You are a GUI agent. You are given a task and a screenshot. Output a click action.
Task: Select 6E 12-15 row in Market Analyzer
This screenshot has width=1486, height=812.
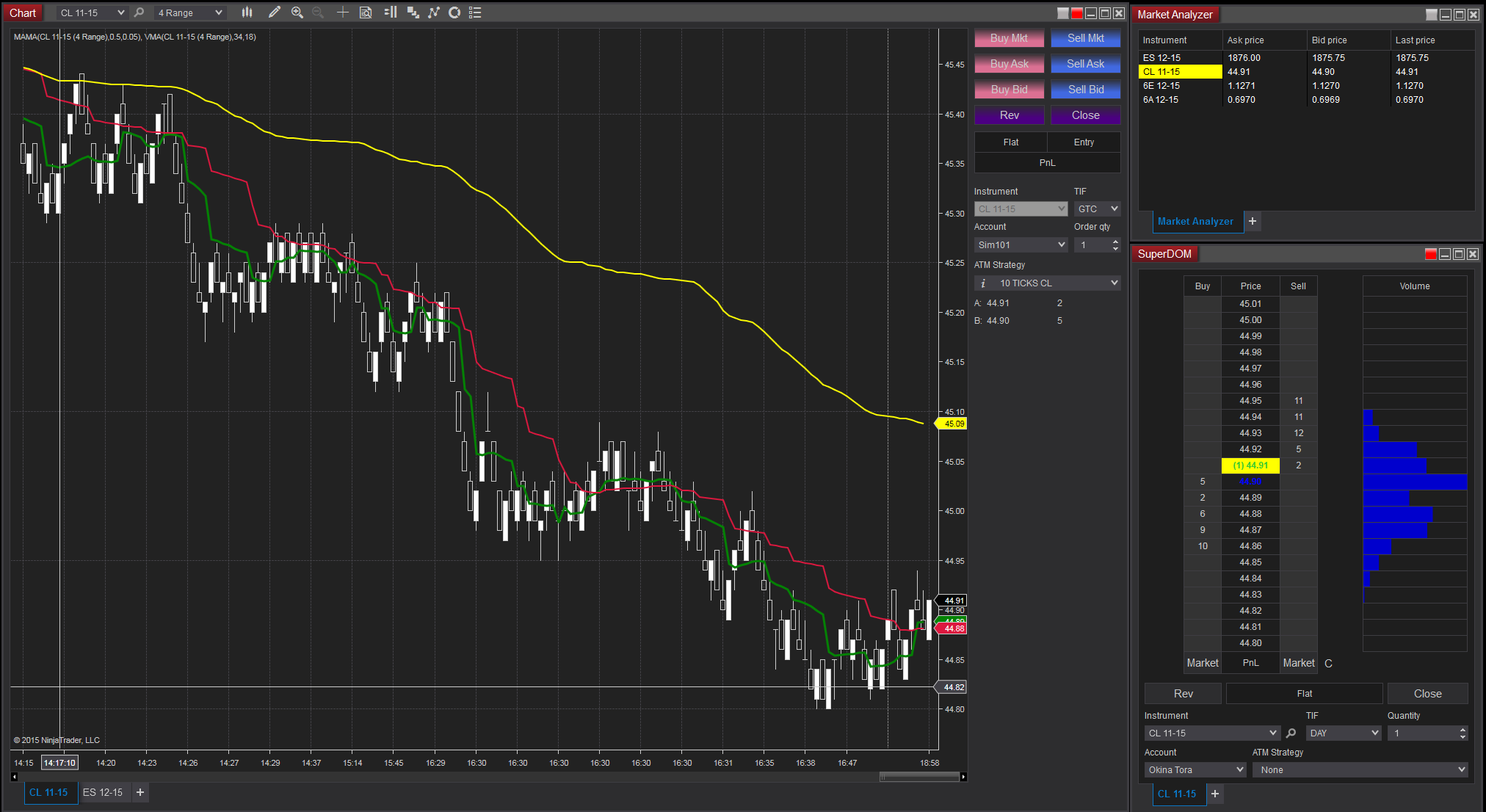(x=1306, y=86)
